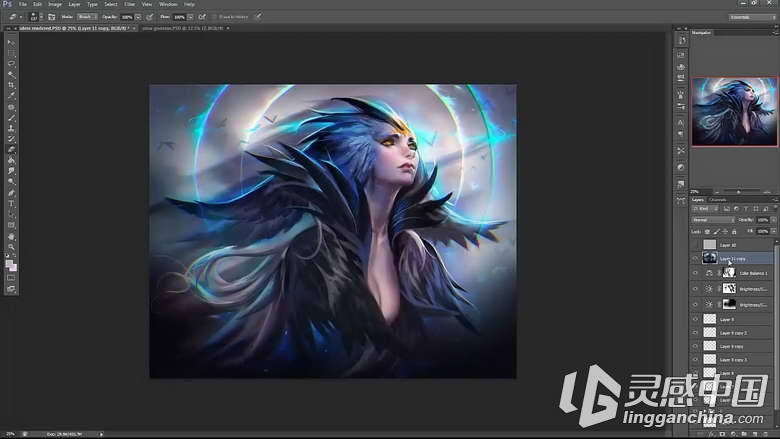Hide Layer 9 visibility eye
The width and height of the screenshot is (780, 439).
695,319
